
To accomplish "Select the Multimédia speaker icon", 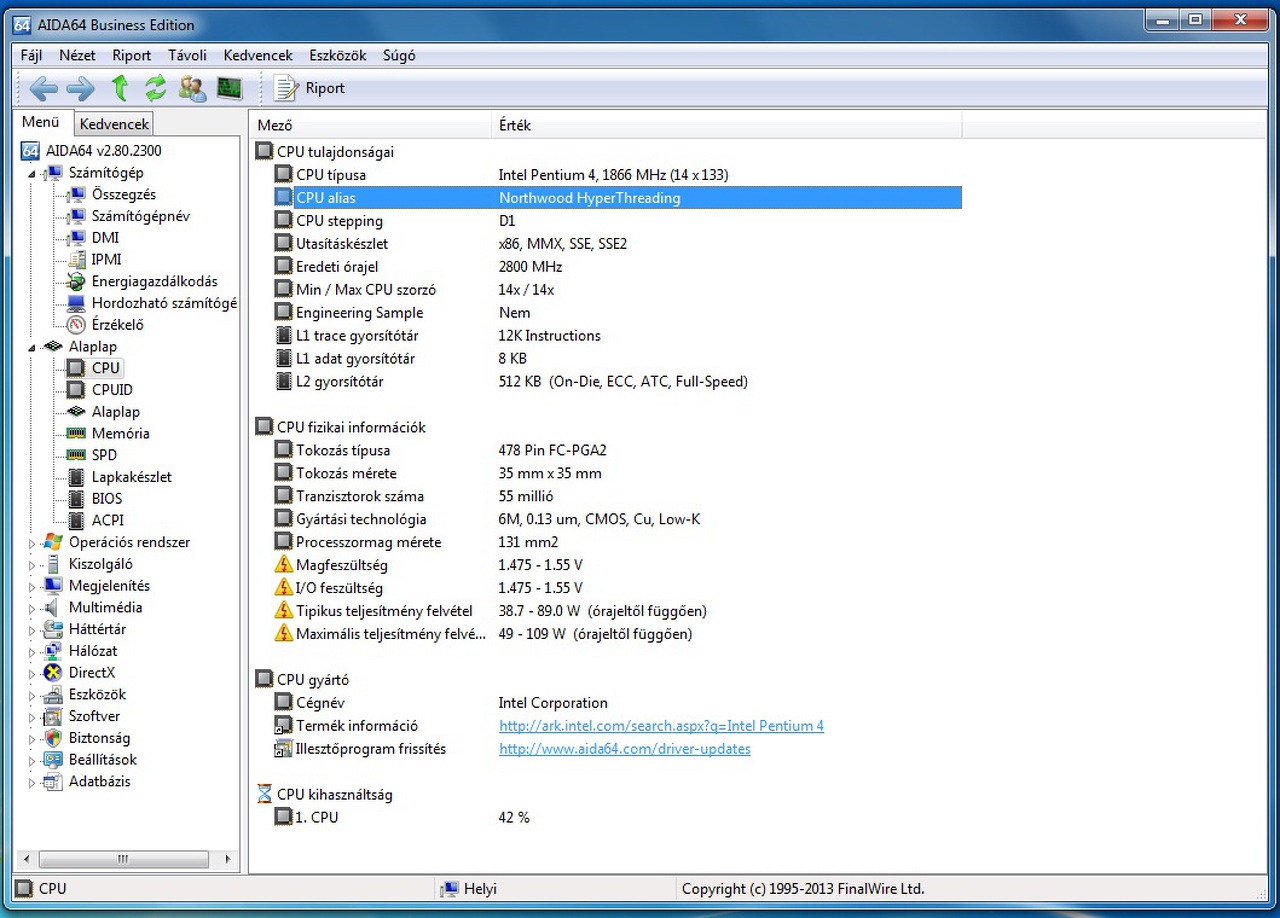I will [53, 608].
